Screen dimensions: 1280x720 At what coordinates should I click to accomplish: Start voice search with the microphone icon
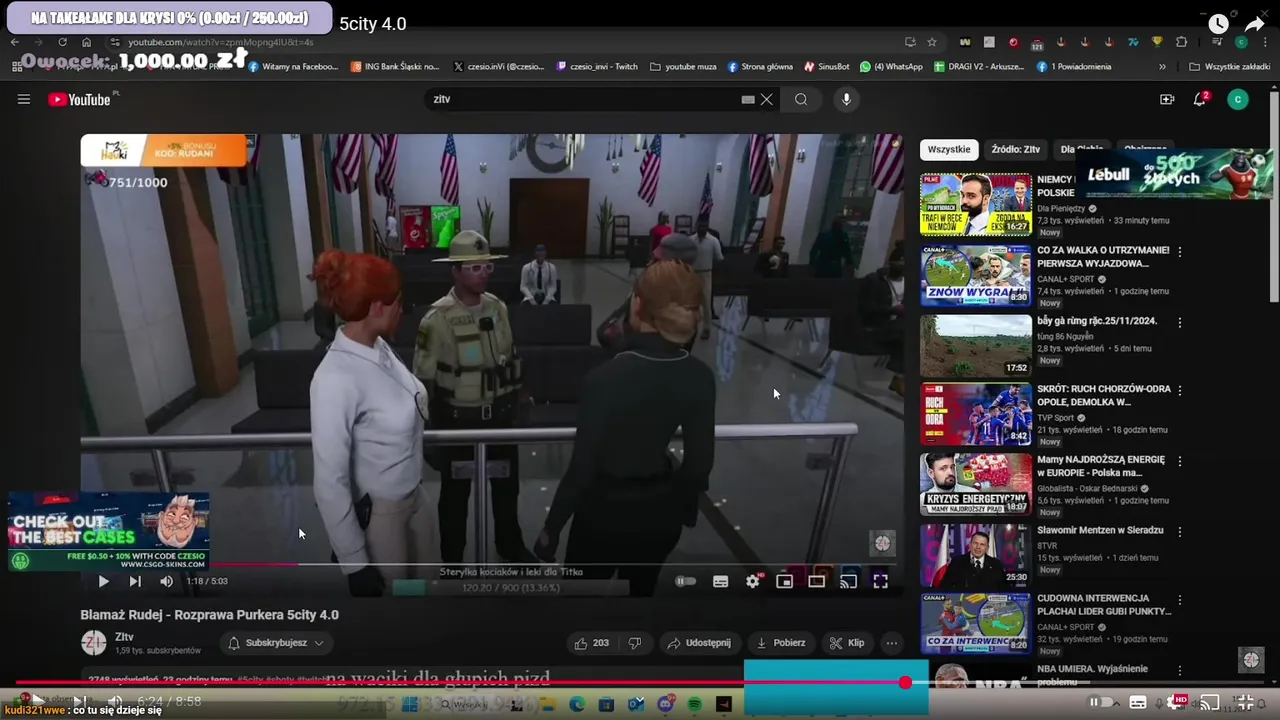click(846, 99)
